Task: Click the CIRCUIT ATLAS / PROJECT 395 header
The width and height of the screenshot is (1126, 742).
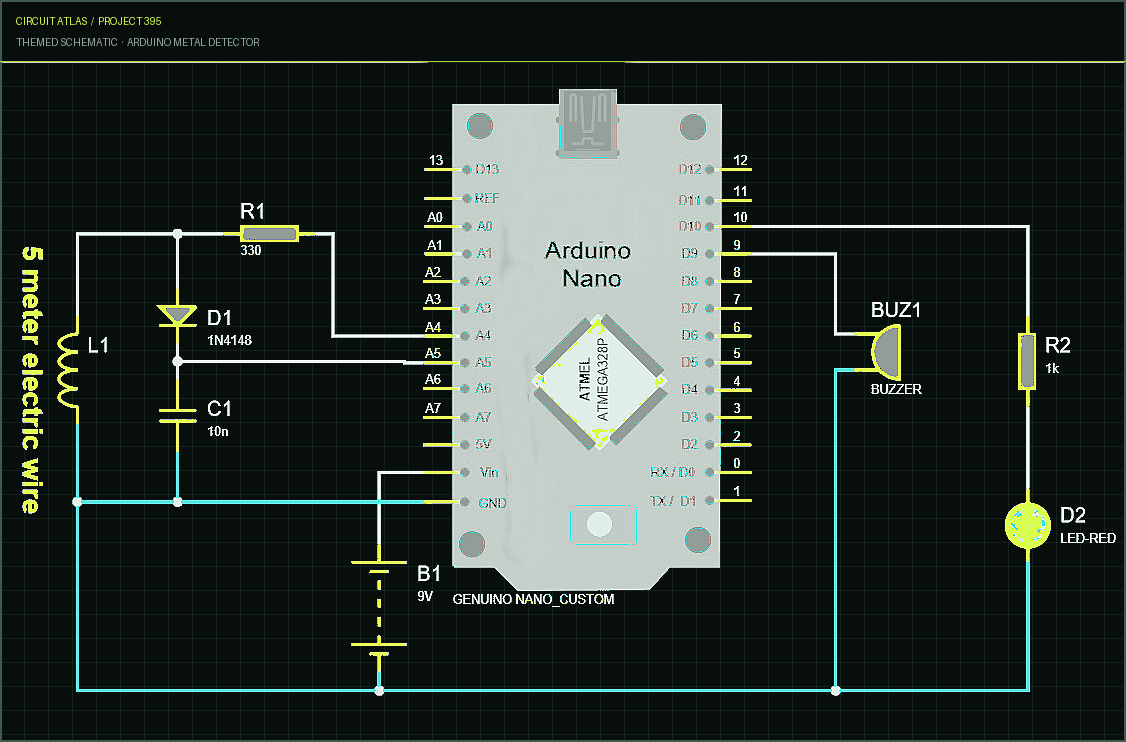Action: pyautogui.click(x=88, y=22)
